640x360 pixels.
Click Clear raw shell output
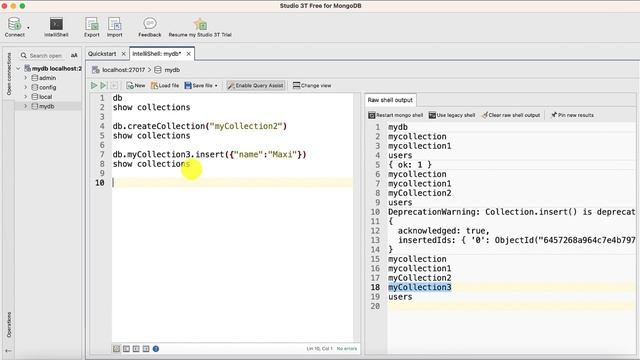pyautogui.click(x=511, y=115)
